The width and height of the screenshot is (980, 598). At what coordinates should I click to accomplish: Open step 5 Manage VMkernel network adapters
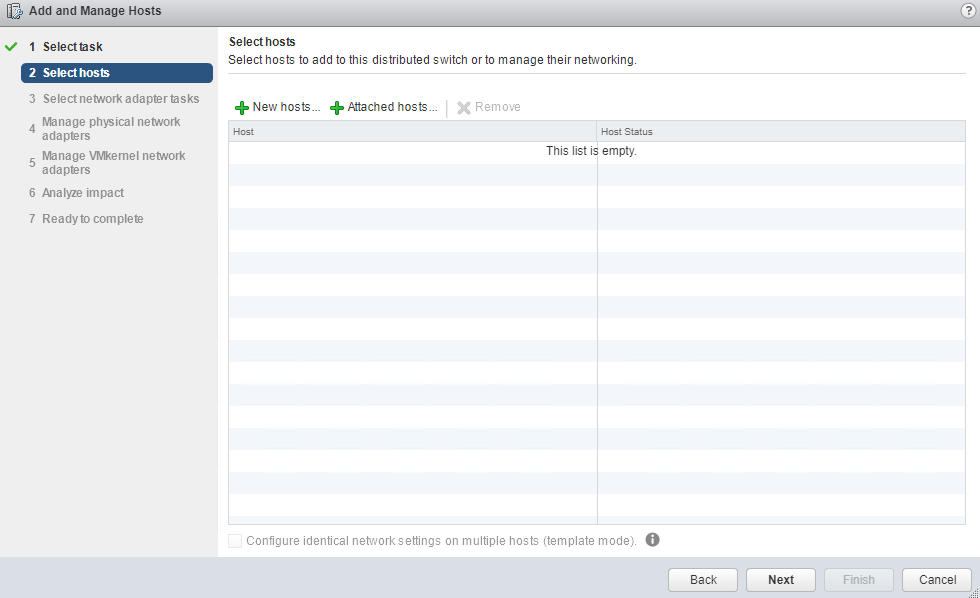tap(113, 162)
